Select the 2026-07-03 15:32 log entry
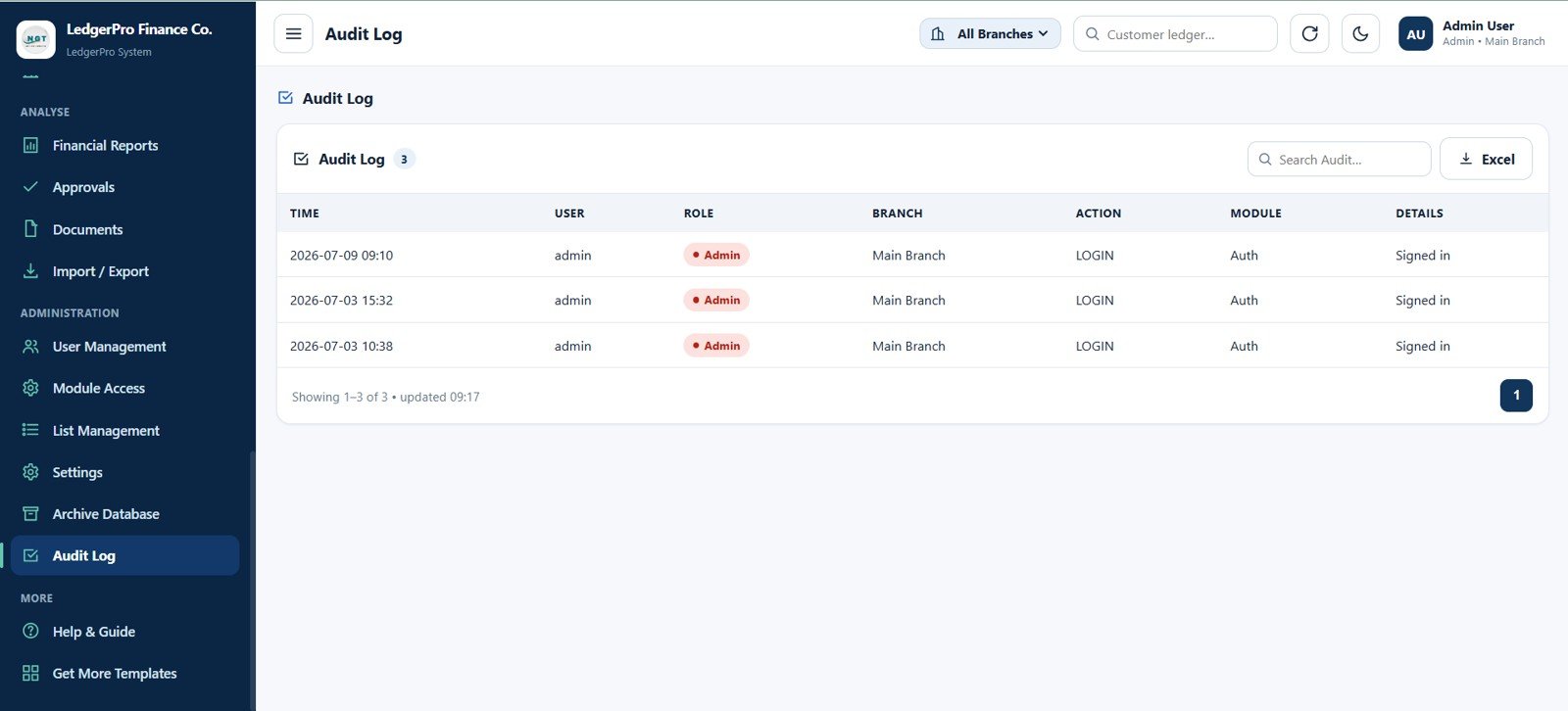The image size is (1568, 711). coord(912,300)
